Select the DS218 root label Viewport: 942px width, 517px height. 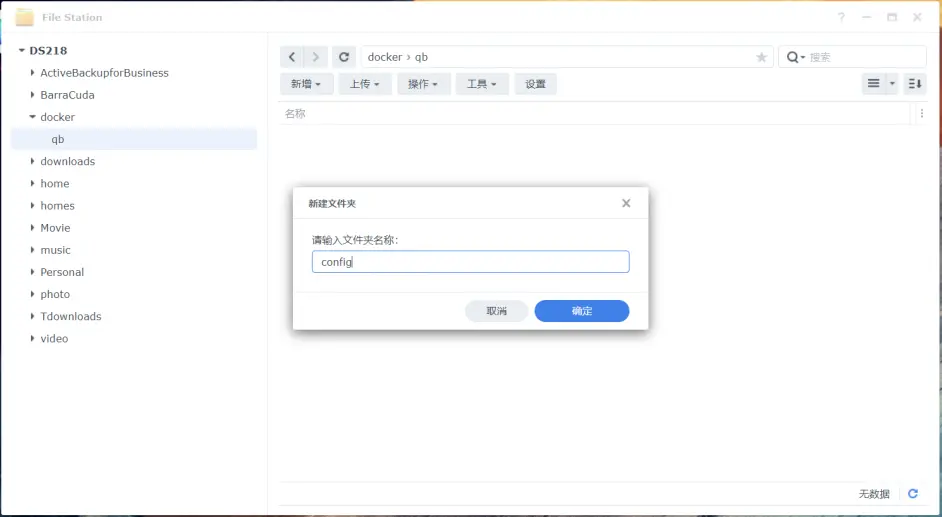click(48, 51)
